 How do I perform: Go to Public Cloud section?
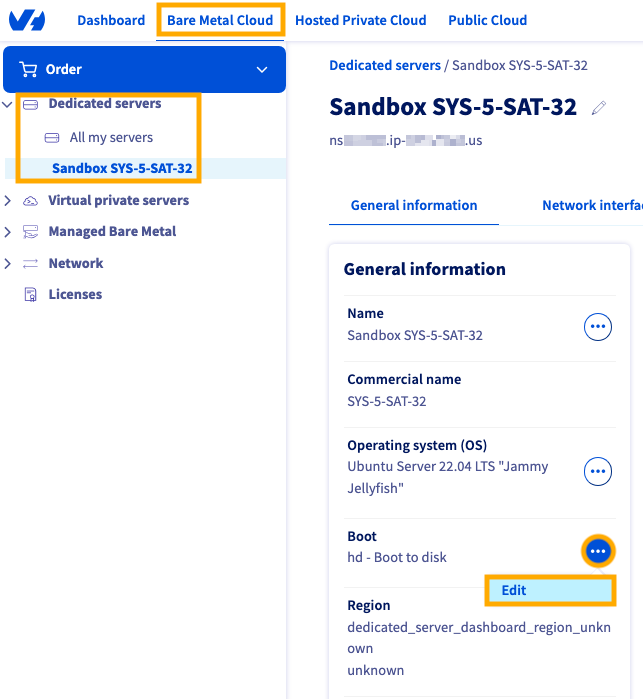pyautogui.click(x=487, y=20)
